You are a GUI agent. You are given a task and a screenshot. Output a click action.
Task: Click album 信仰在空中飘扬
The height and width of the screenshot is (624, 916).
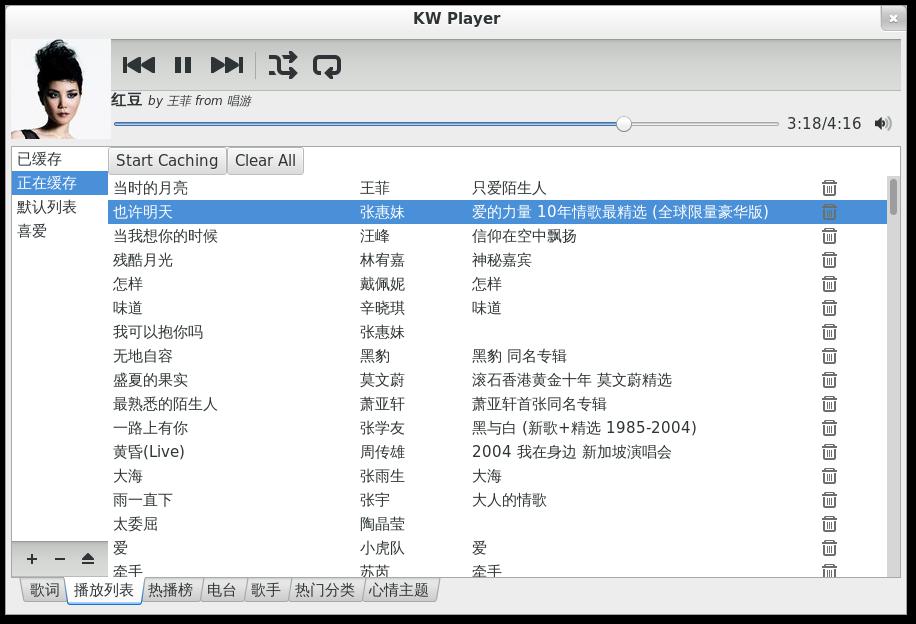pyautogui.click(x=524, y=236)
